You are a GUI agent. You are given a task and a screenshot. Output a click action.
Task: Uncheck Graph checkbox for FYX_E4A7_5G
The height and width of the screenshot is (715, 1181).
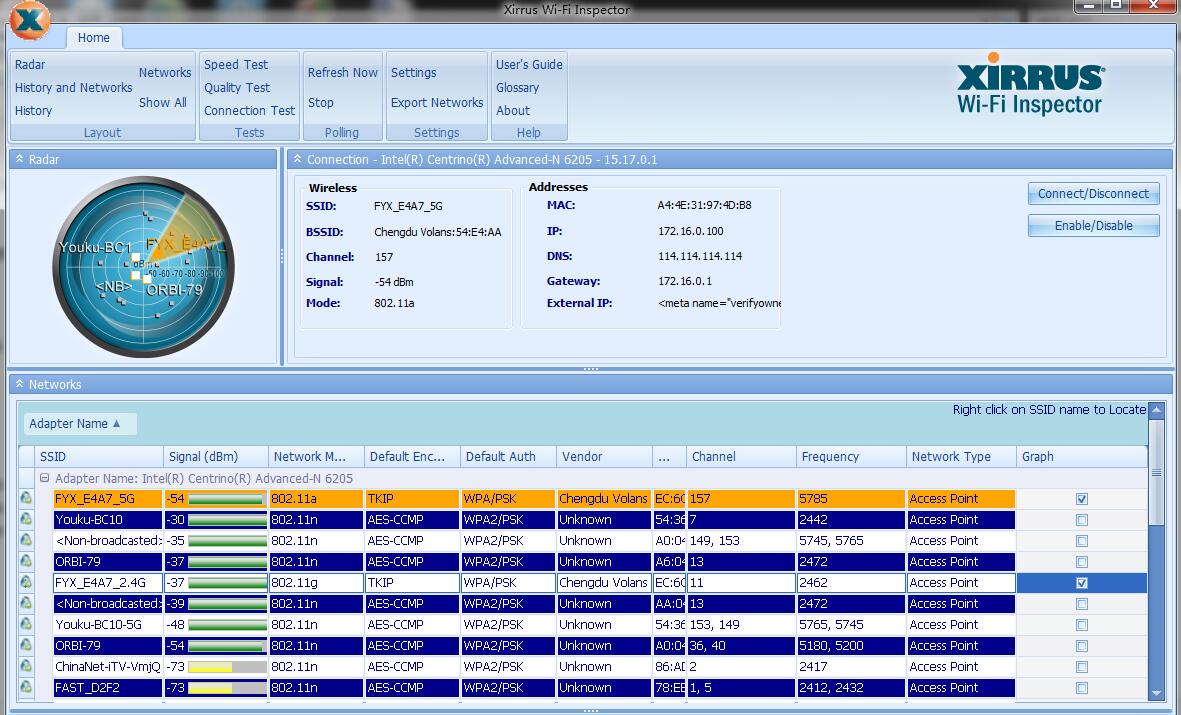click(1081, 499)
